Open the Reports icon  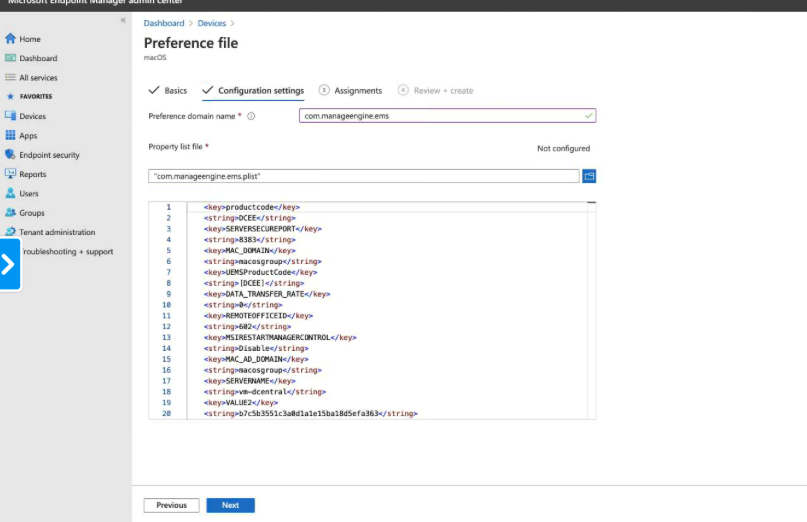[10, 174]
